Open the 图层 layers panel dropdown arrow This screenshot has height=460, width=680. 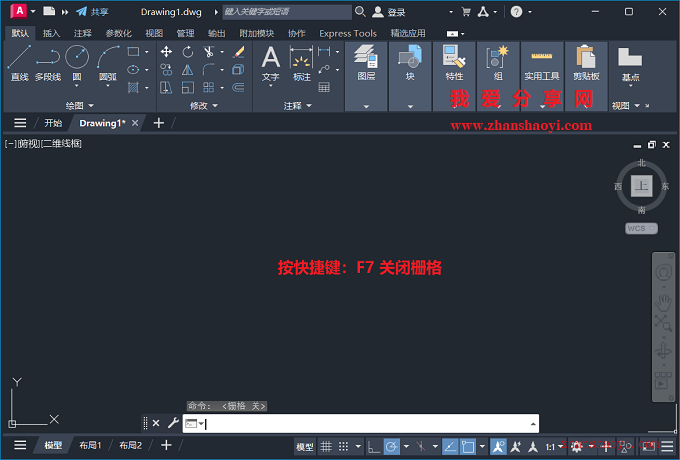click(x=366, y=106)
